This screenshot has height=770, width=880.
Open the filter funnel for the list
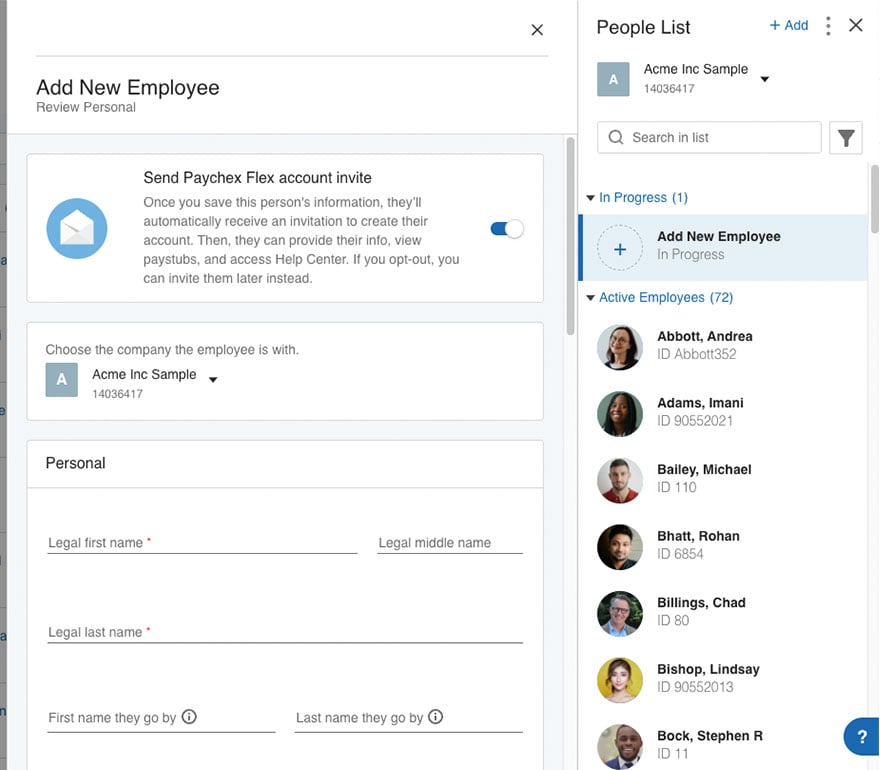click(846, 138)
